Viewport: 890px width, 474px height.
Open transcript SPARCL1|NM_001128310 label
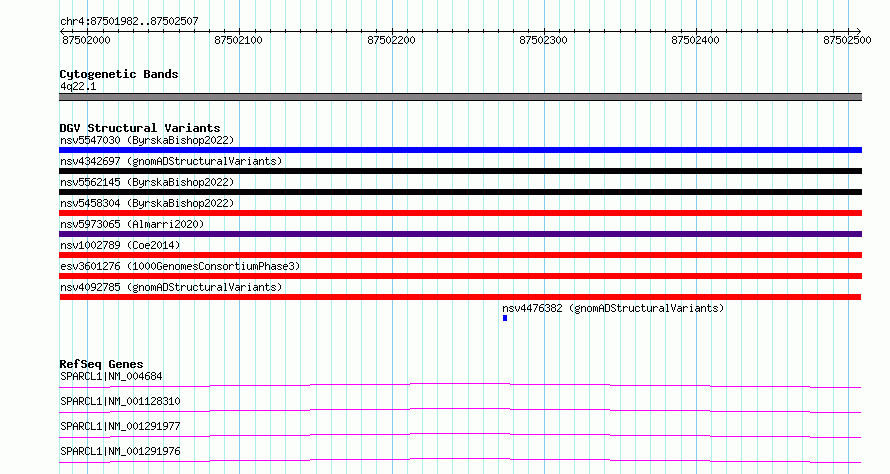pyautogui.click(x=120, y=401)
